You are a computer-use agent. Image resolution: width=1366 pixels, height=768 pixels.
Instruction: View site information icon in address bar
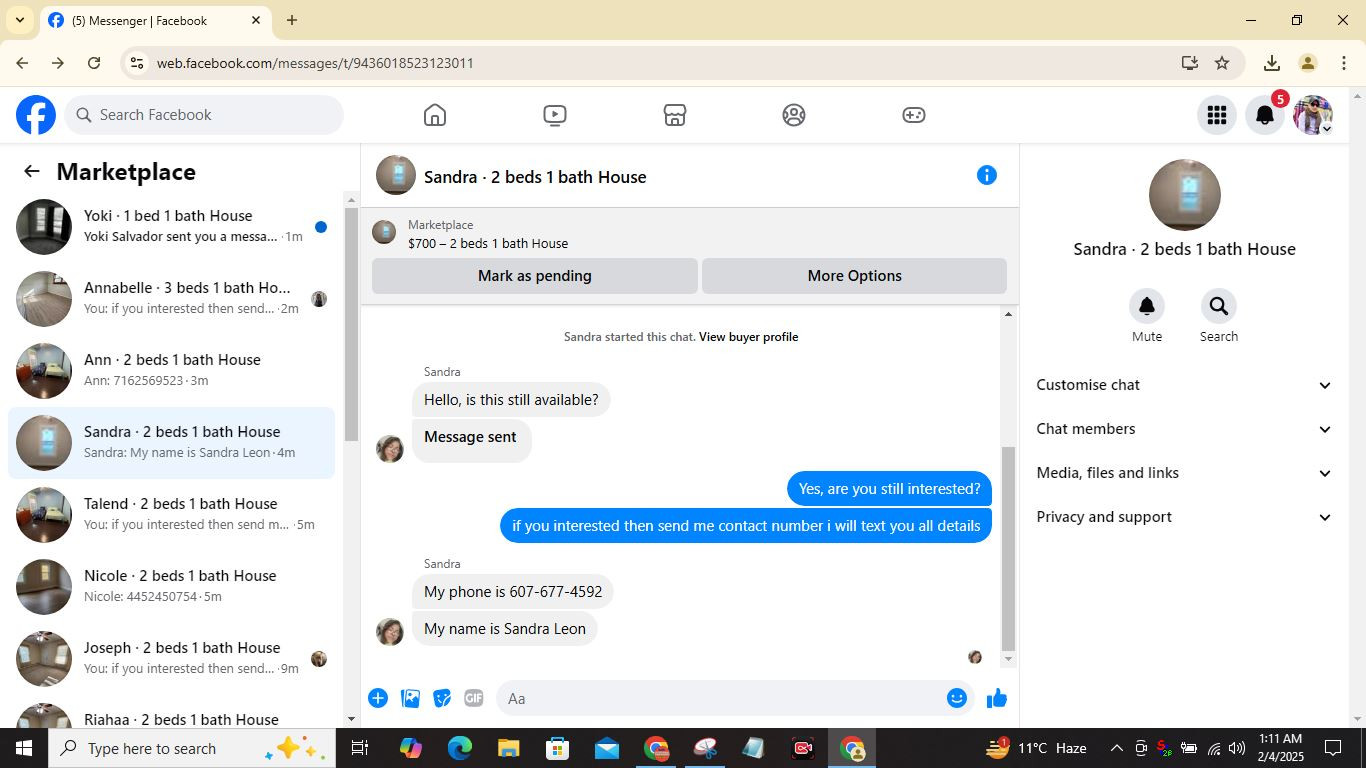(138, 63)
